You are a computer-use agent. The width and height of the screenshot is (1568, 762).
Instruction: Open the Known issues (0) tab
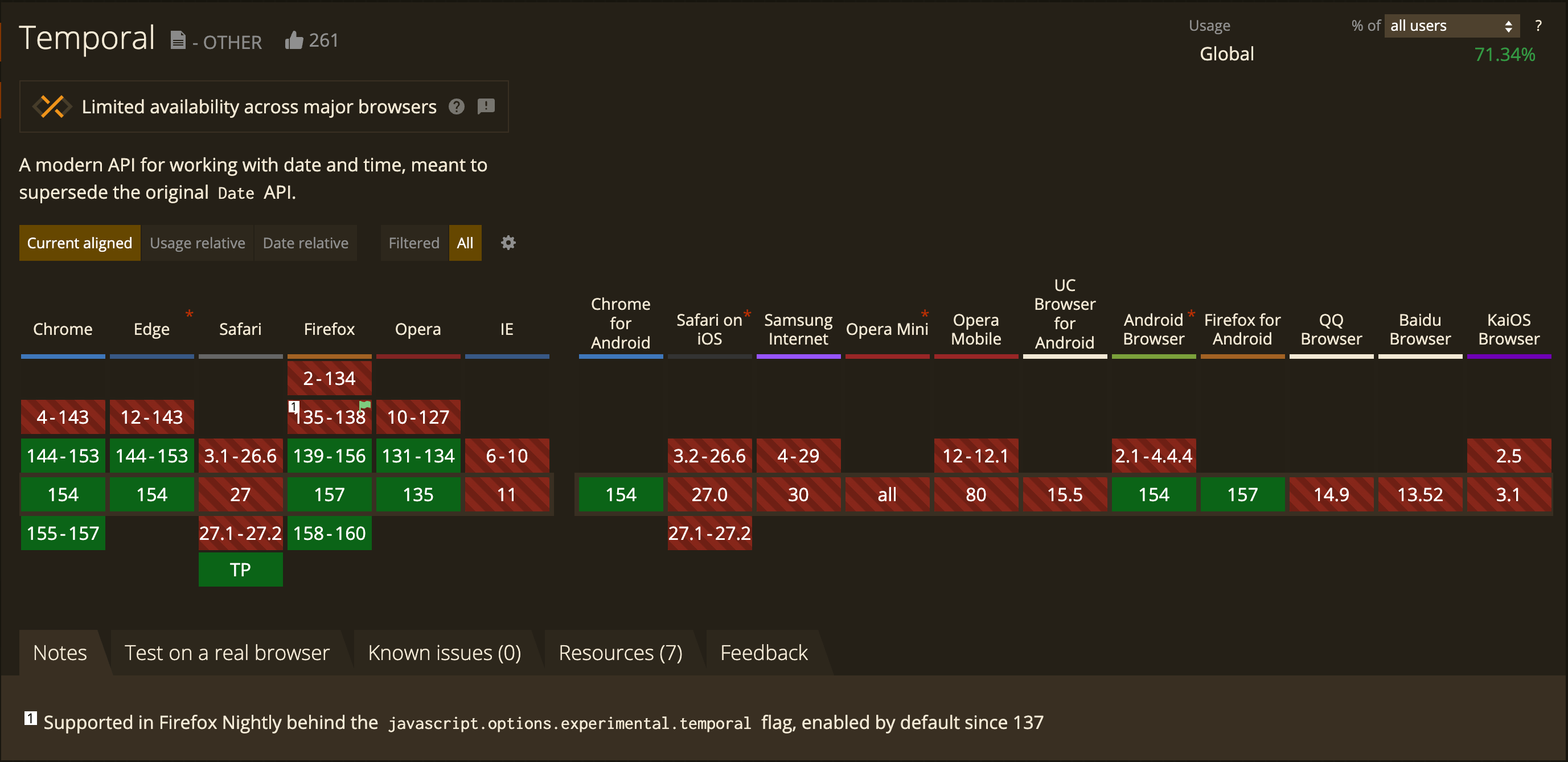click(444, 653)
